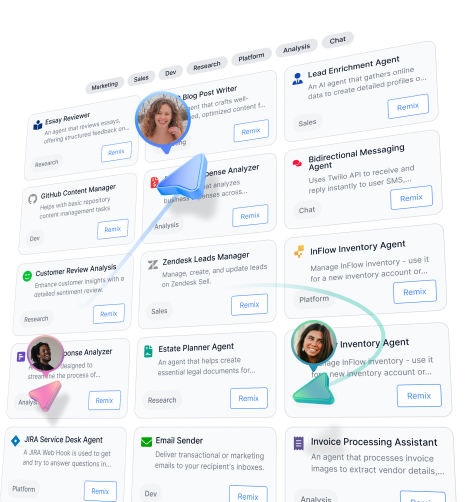Click the Estate Planner Agent document icon
The image size is (470, 502).
point(148,351)
